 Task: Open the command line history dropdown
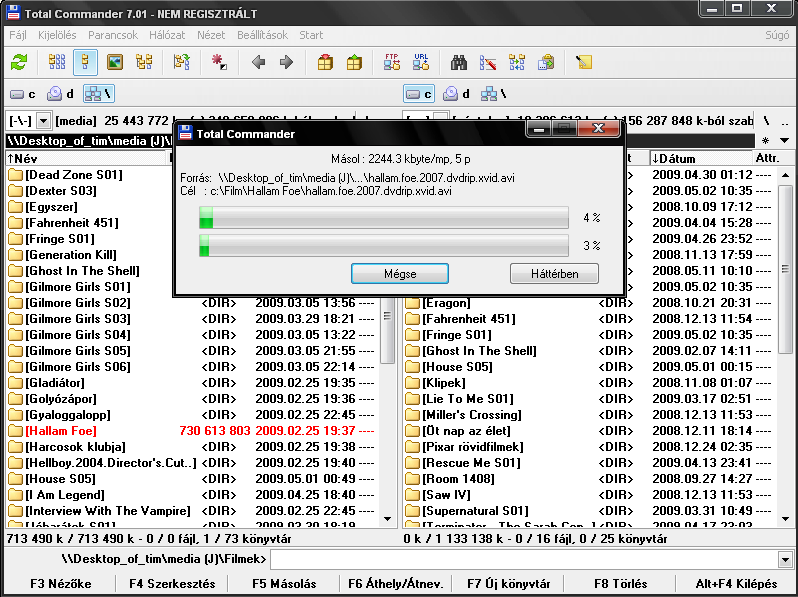[x=784, y=560]
